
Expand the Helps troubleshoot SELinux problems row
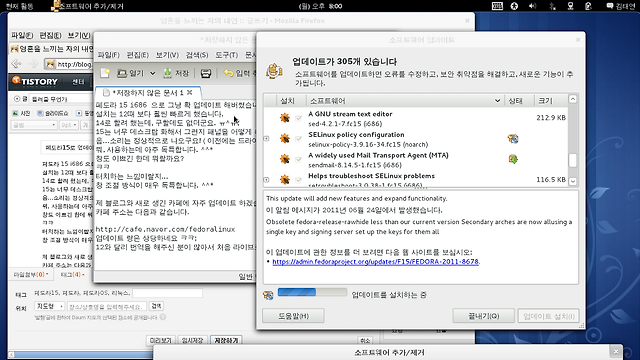pyautogui.click(x=267, y=180)
